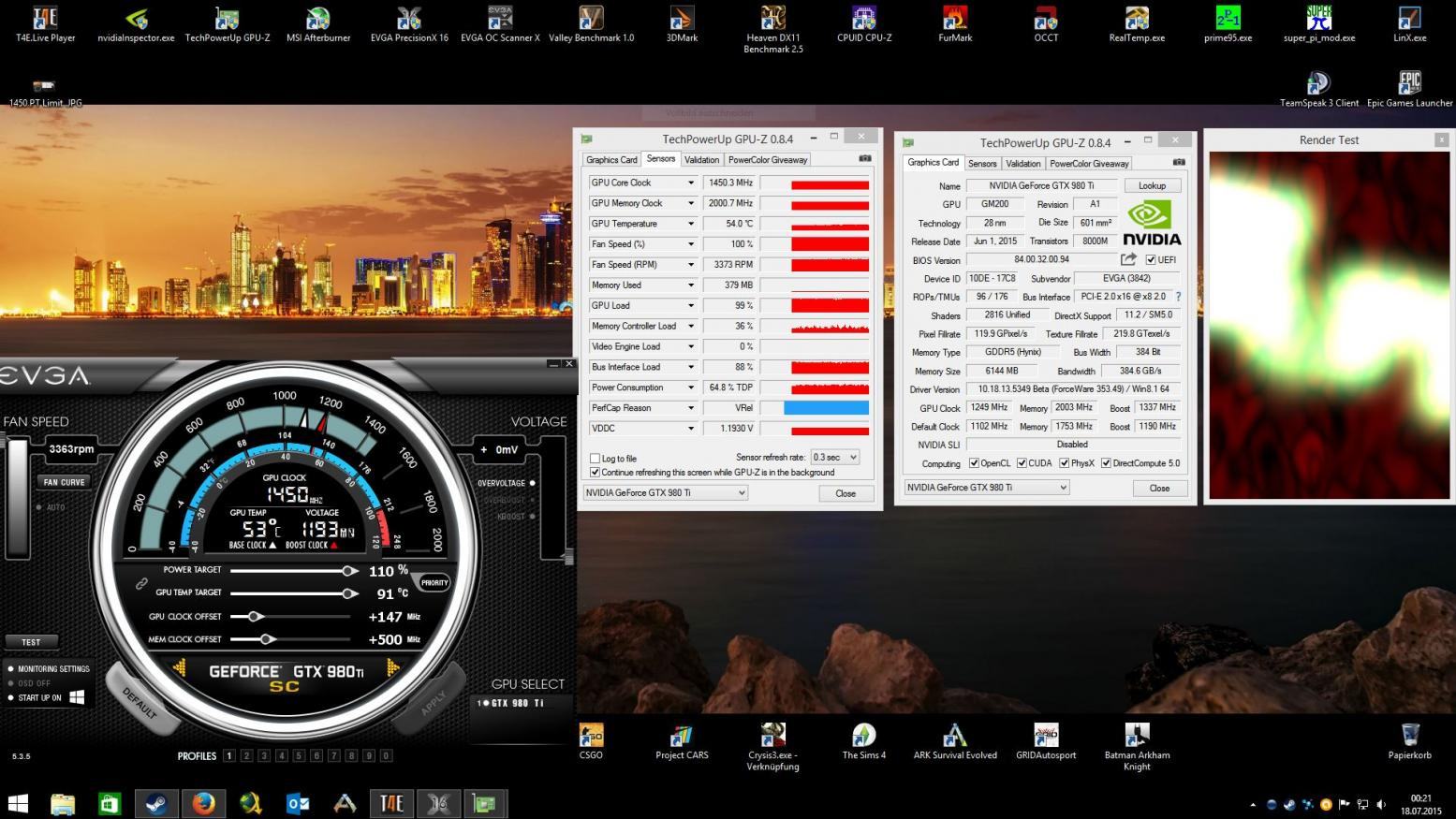Enable Log to file checkbox
Image resolution: width=1456 pixels, height=819 pixels.
pos(595,459)
